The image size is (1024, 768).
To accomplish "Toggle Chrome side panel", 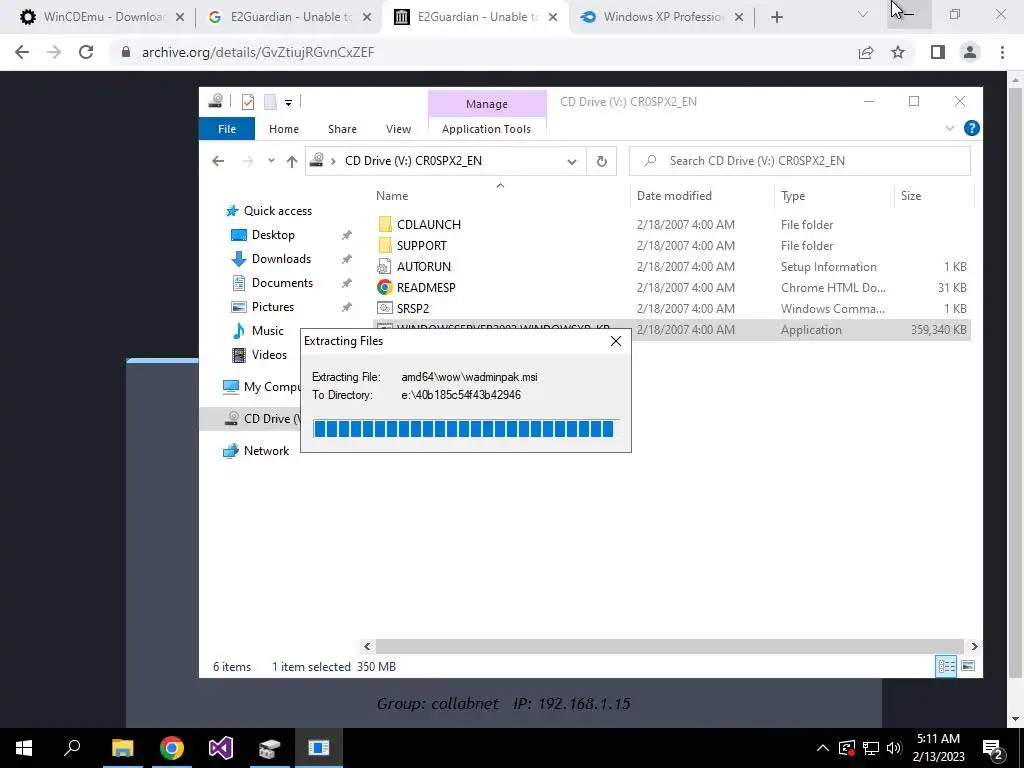I will coord(938,52).
